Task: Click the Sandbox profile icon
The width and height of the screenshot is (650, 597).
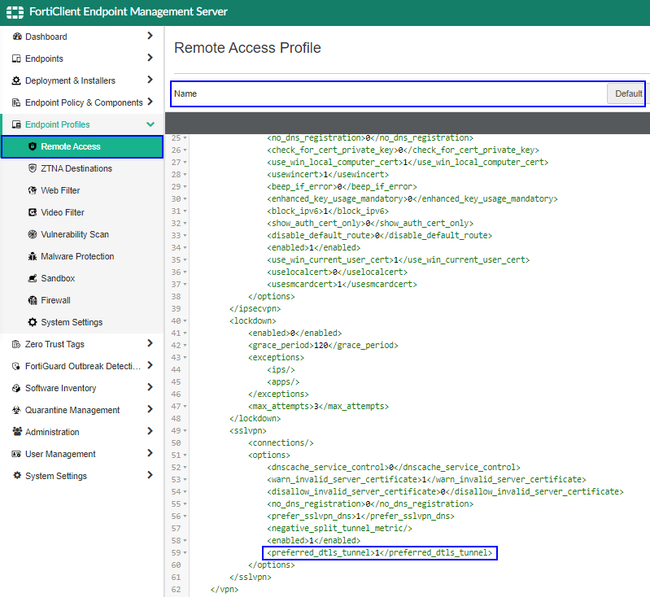Action: point(32,279)
